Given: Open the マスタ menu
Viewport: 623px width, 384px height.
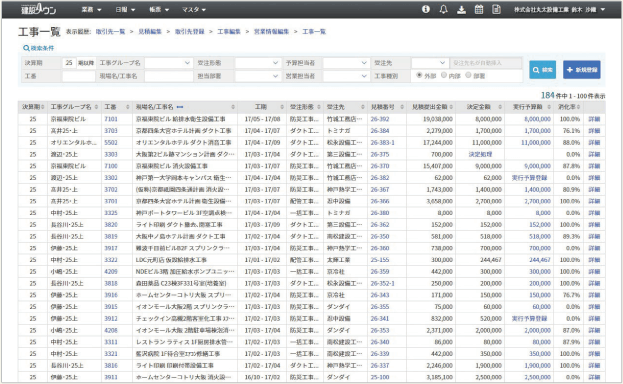Looking at the screenshot, I should click(194, 10).
